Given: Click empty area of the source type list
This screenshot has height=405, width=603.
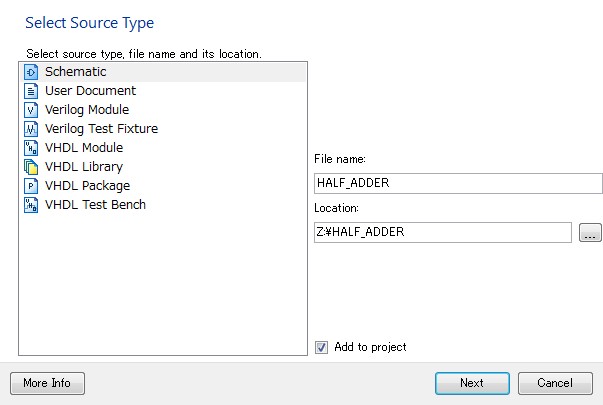Looking at the screenshot, I should 163,285.
